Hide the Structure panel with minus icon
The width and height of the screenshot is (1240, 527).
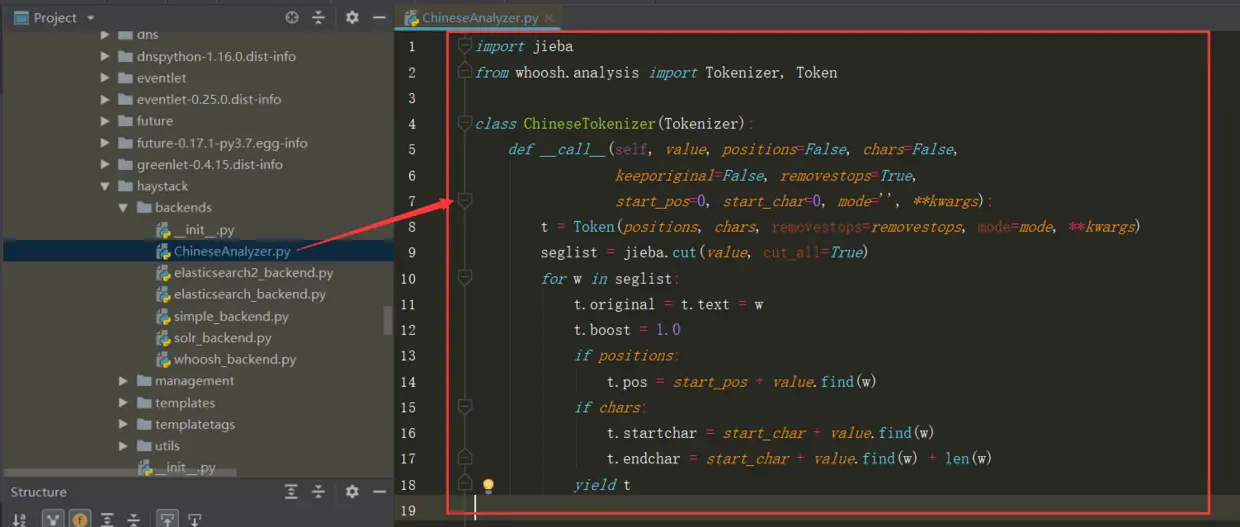(x=378, y=492)
